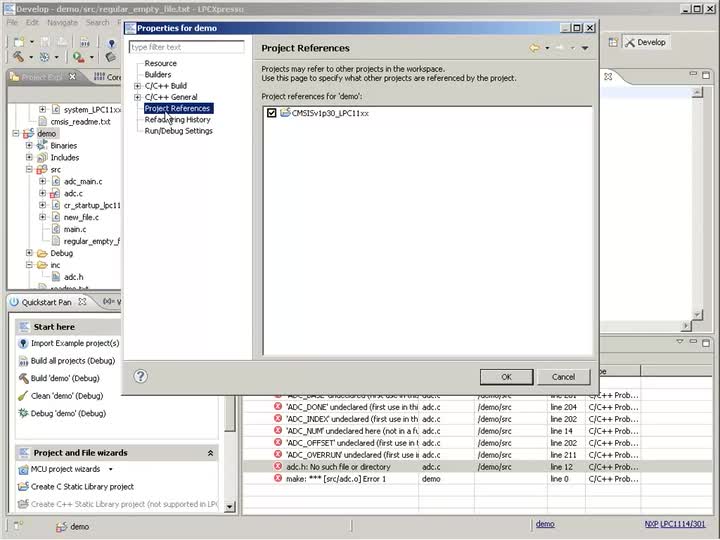This screenshot has height=540, width=720.
Task: Select Builders in the properties tree
Action: point(158,75)
